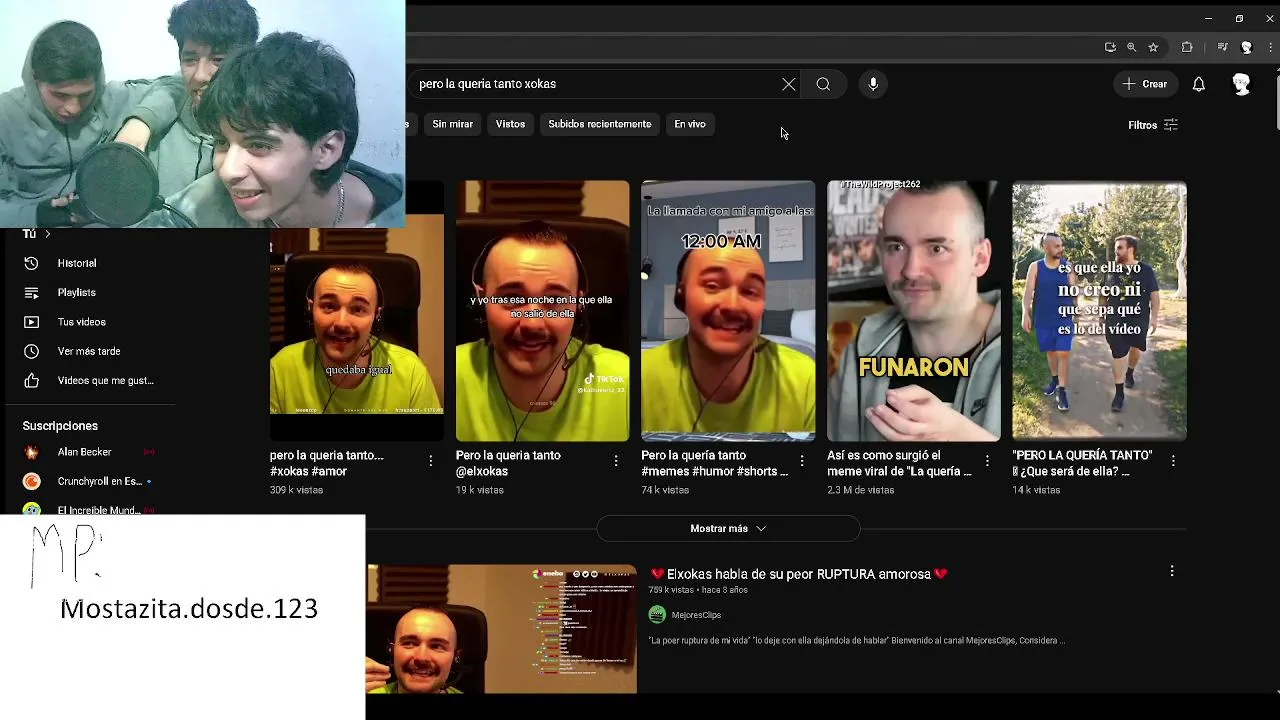Open the FUNARON short thumbnail
This screenshot has width=1280, height=720.
[x=914, y=311]
